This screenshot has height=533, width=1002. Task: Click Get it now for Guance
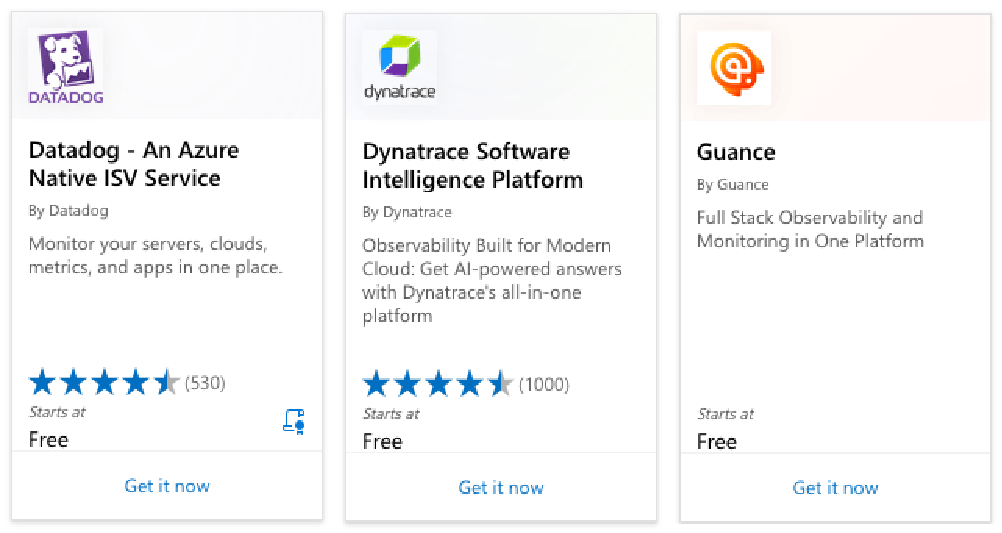[x=835, y=488]
